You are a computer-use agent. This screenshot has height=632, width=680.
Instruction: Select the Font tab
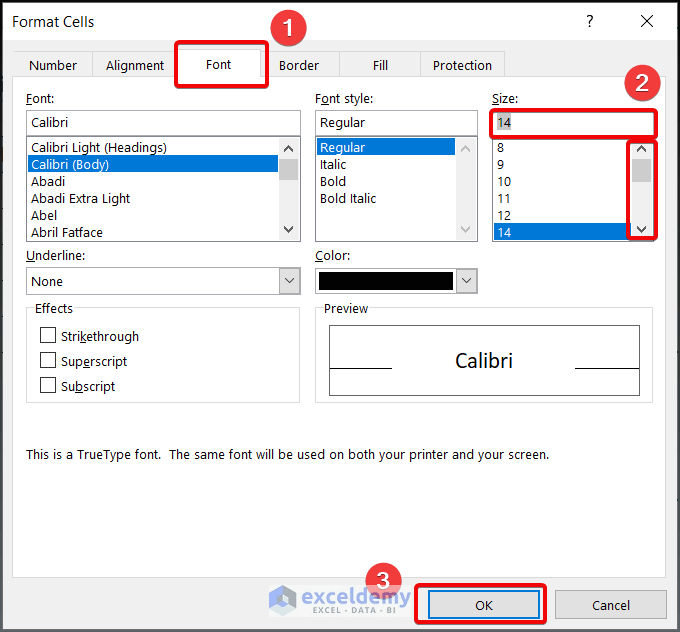pyautogui.click(x=219, y=64)
